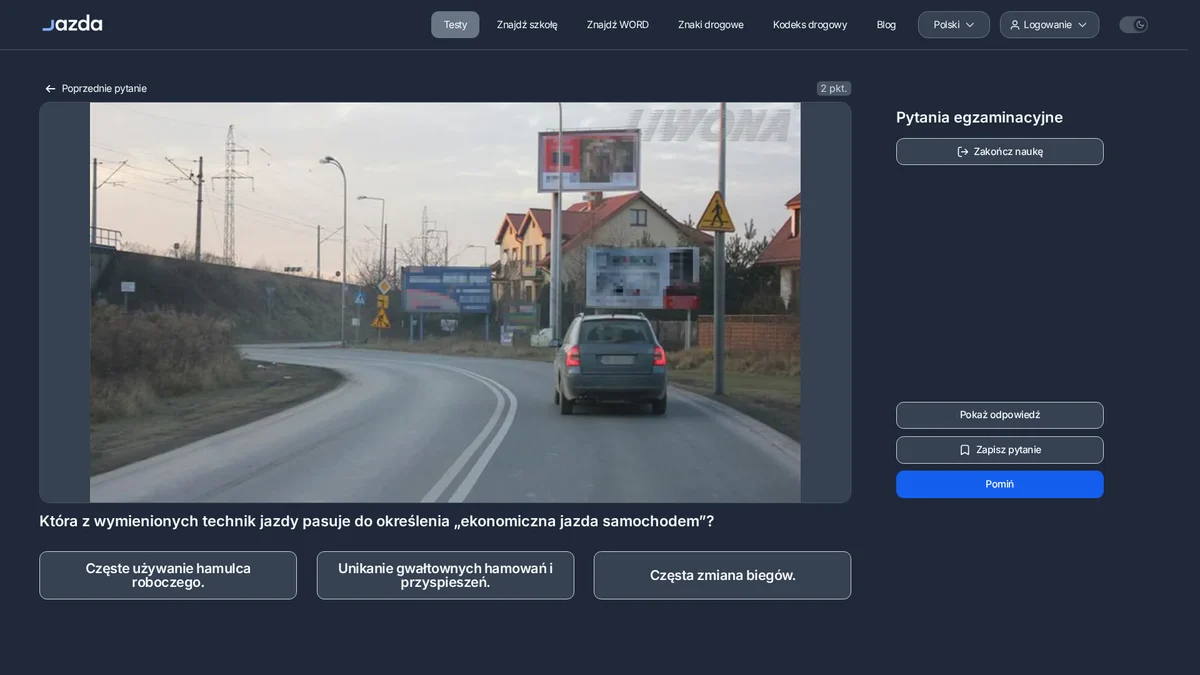The height and width of the screenshot is (675, 1200).
Task: Go back via Poprzednie pytanie
Action: (96, 88)
